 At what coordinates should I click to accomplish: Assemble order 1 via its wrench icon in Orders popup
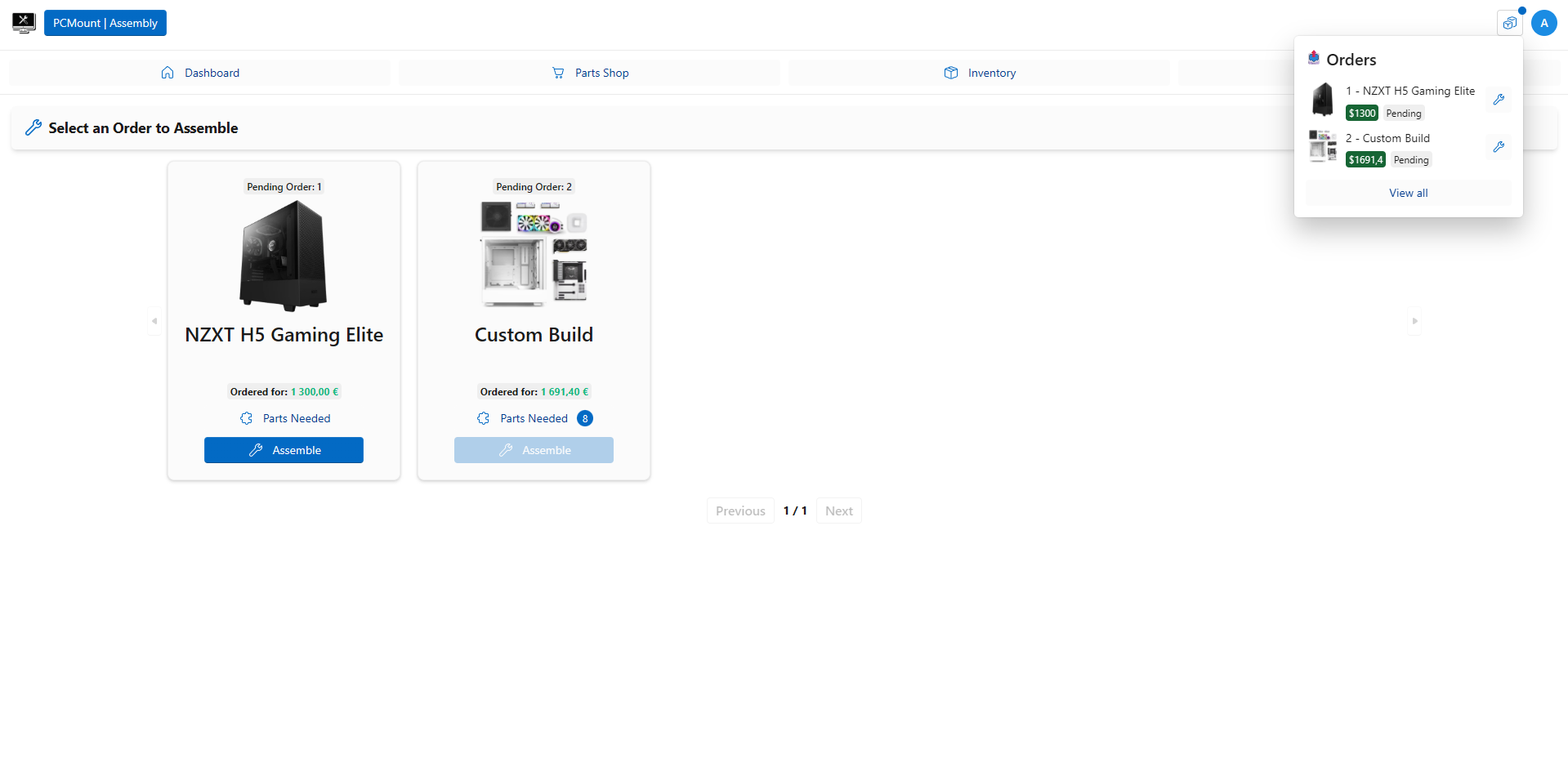[x=1499, y=100]
